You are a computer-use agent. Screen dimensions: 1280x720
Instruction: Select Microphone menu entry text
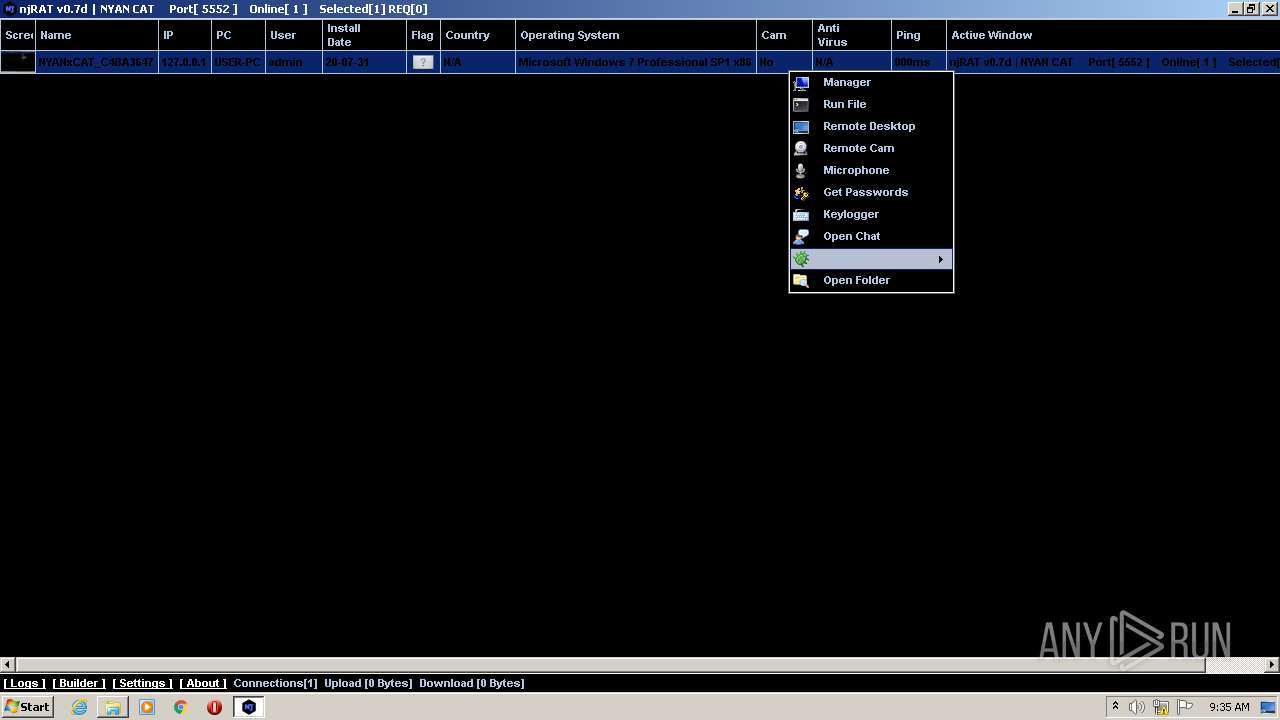pos(855,171)
